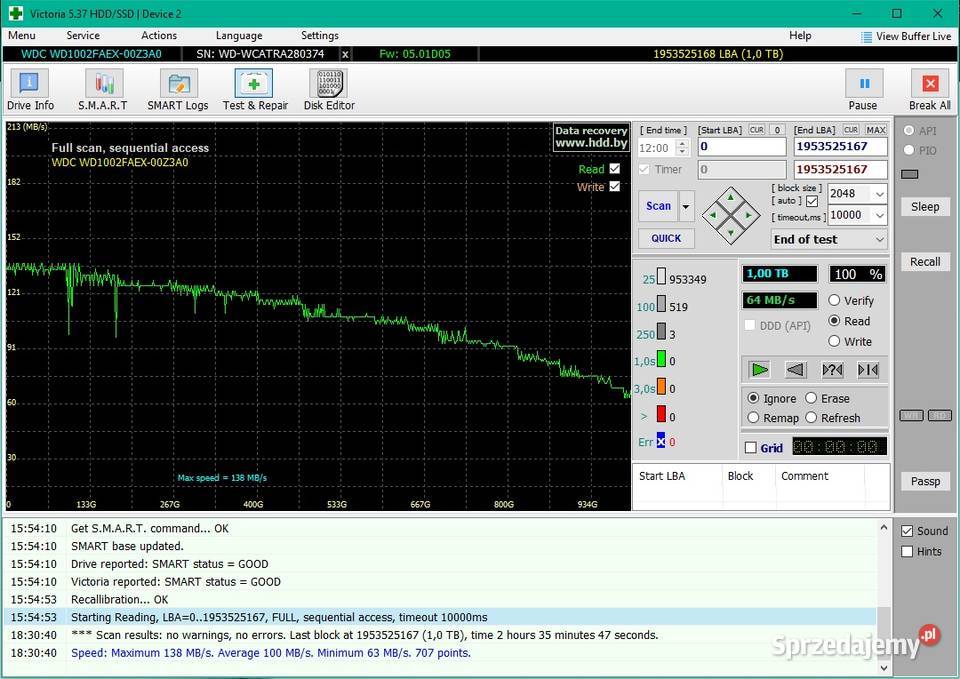Click the x button beside the serial number
This screenshot has width=960, height=679.
(345, 54)
